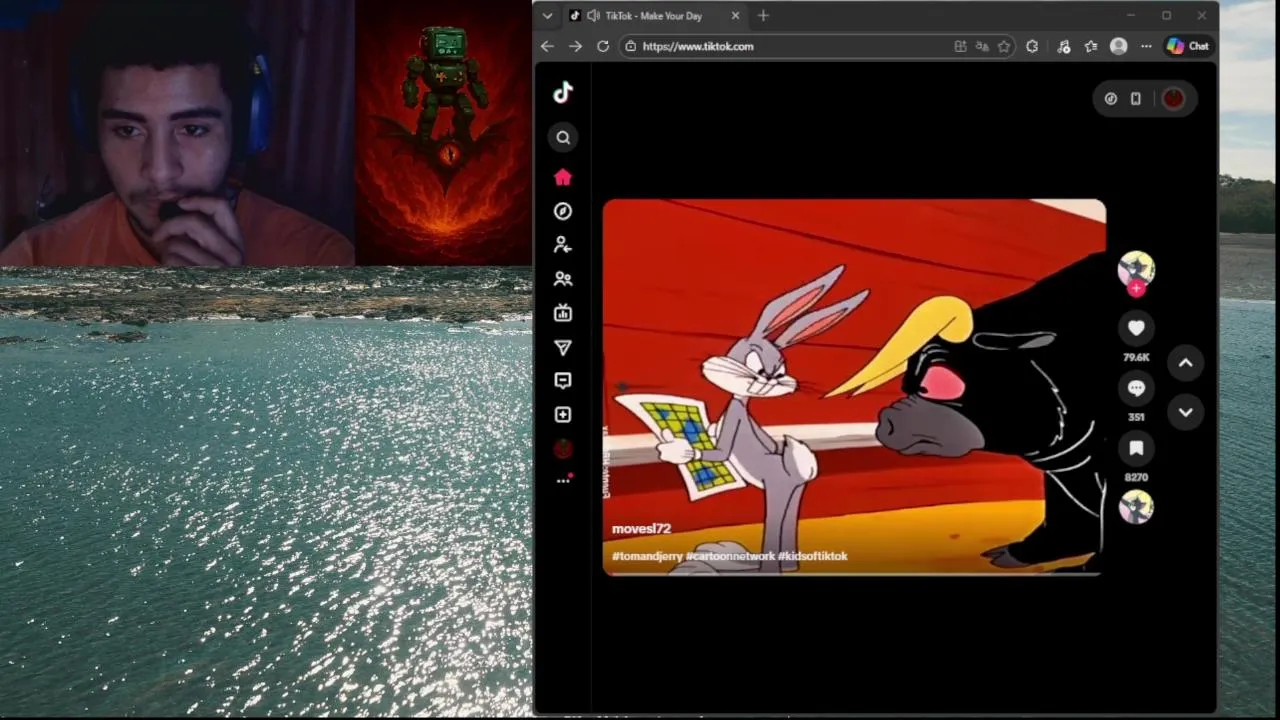Viewport: 1280px width, 720px height.
Task: Go back in the browser
Action: tap(547, 46)
